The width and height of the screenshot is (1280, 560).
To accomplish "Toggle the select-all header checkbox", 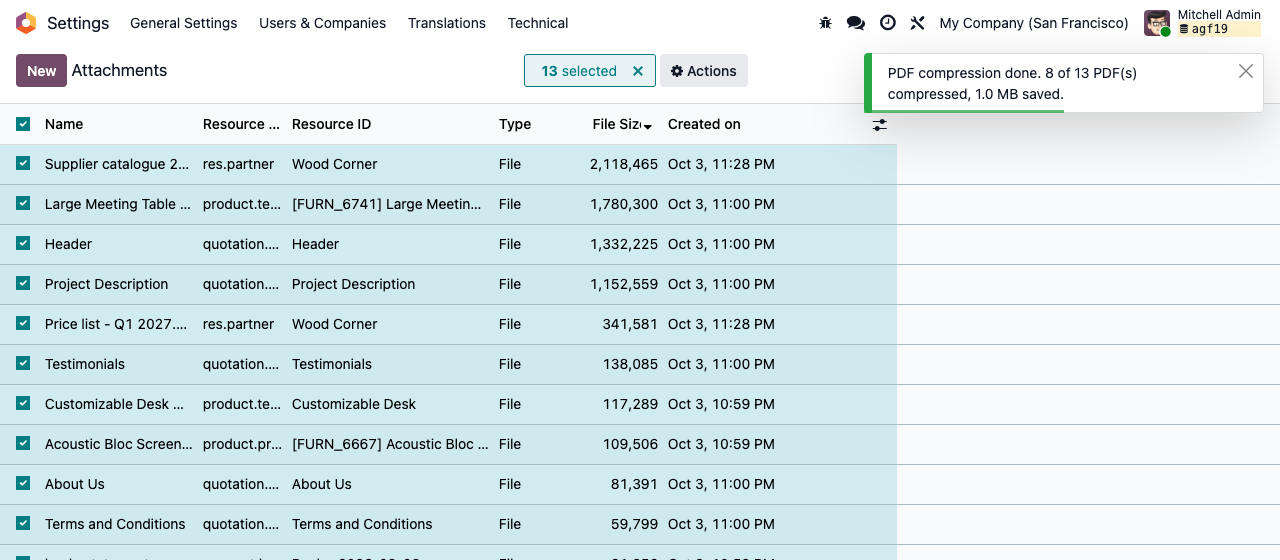I will 23,124.
